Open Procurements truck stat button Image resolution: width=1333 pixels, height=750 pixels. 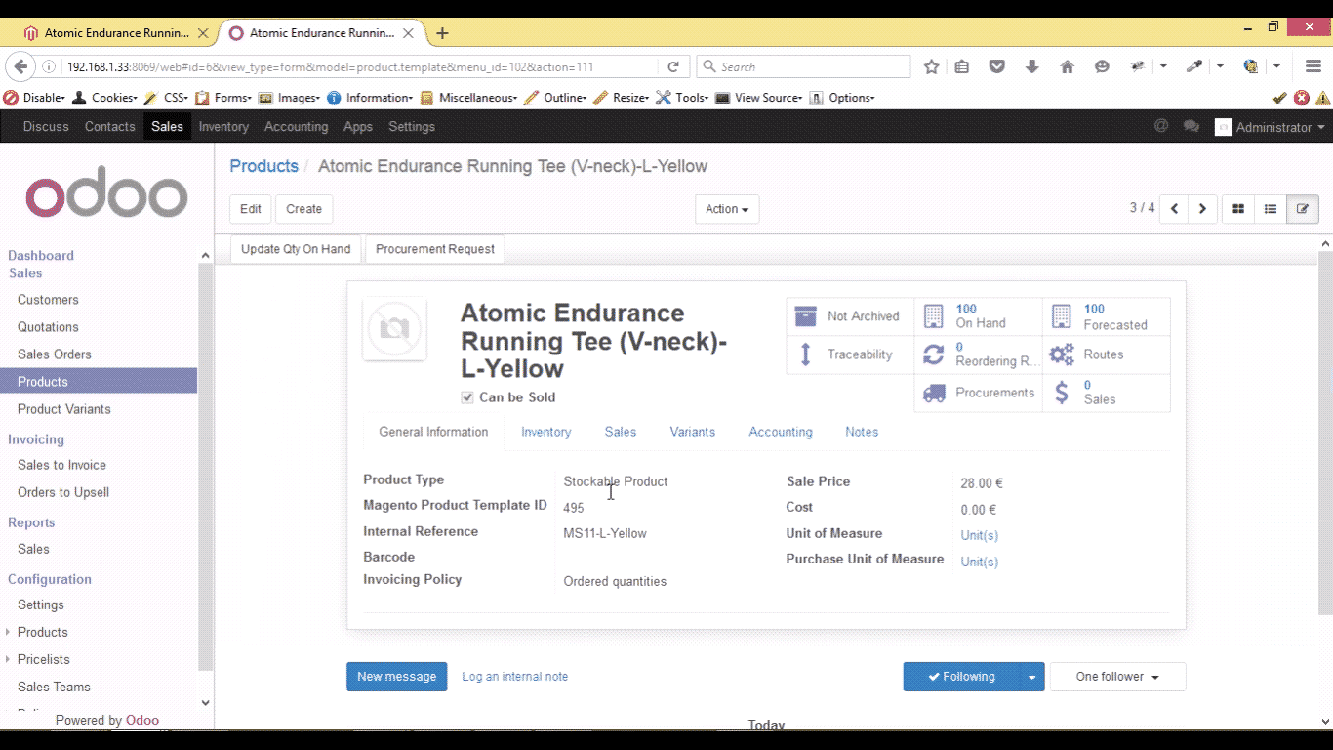[978, 392]
